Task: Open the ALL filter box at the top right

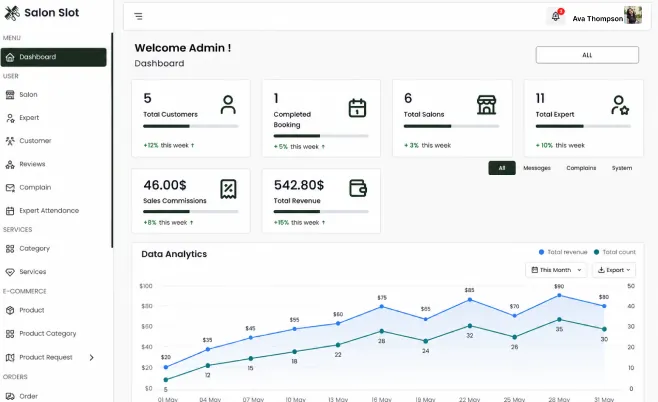Action: tap(587, 55)
